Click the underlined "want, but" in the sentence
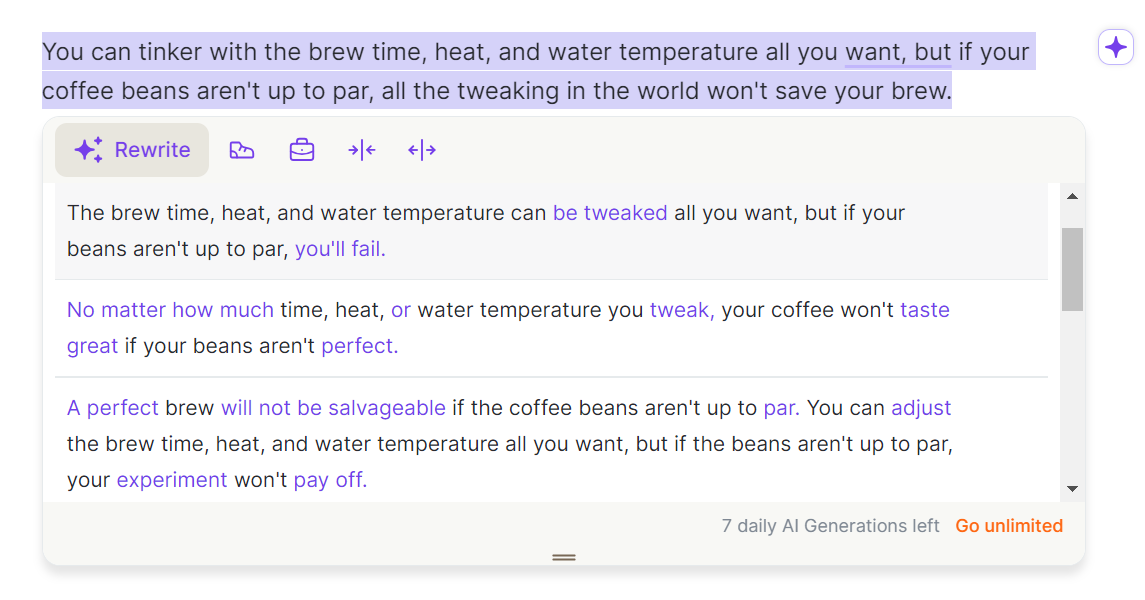1145x600 pixels. (898, 52)
